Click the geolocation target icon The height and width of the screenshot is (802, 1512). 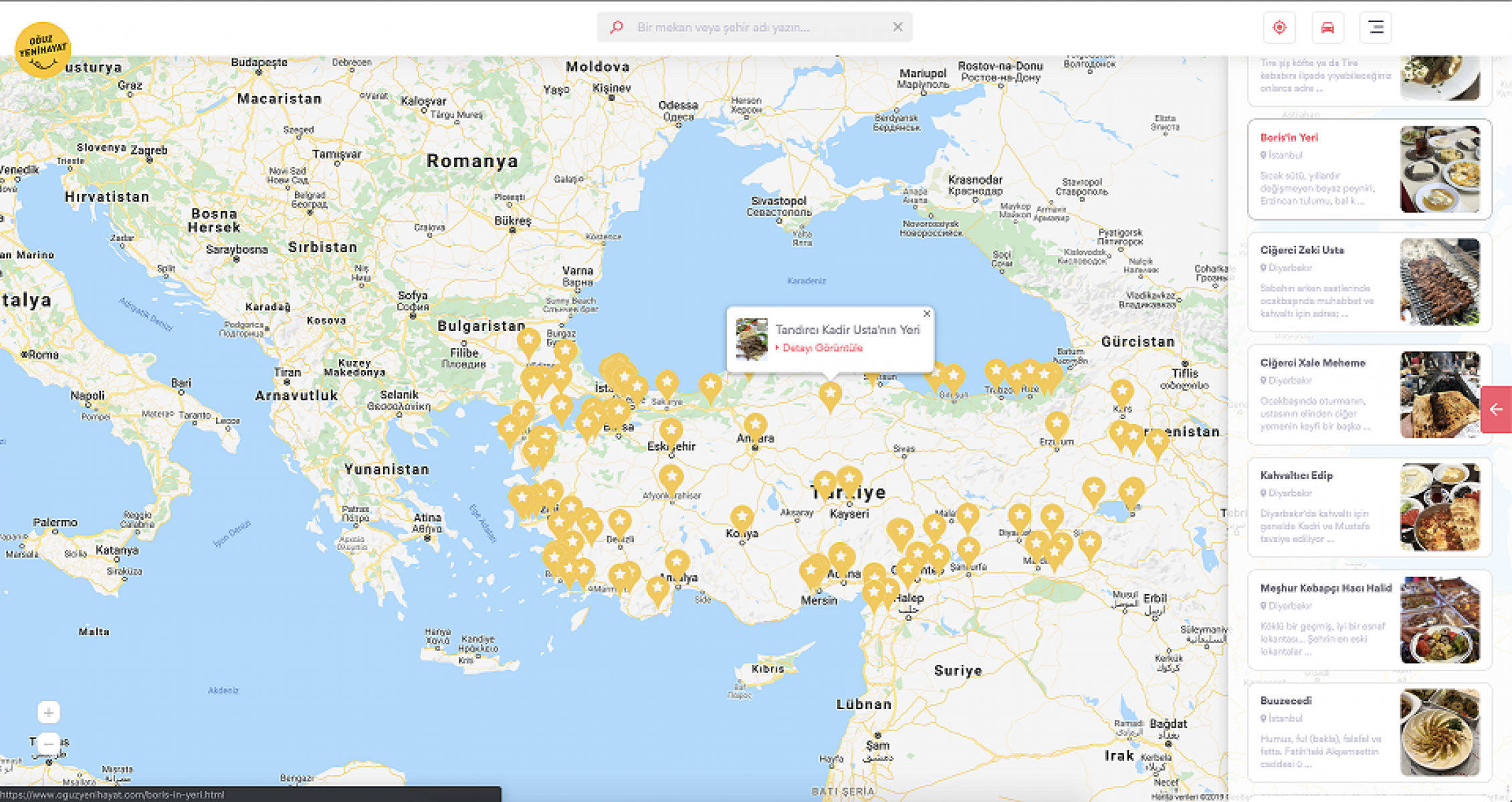(x=1279, y=27)
